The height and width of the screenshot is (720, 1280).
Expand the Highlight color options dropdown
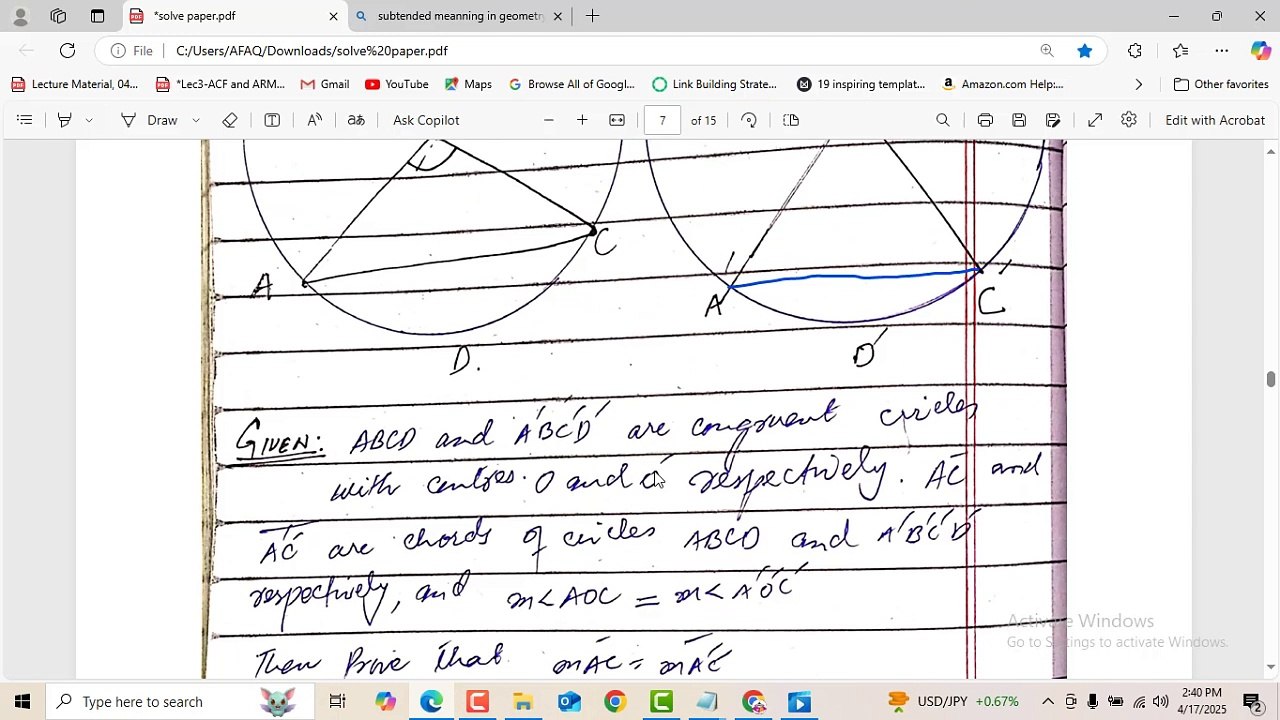[x=89, y=120]
